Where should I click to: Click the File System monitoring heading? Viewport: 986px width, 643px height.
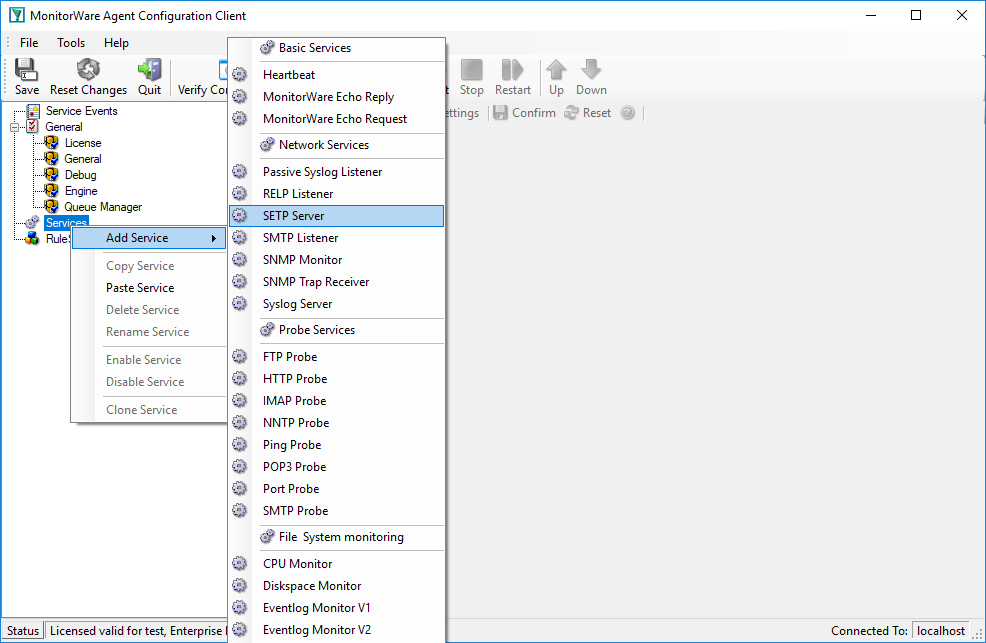point(341,537)
